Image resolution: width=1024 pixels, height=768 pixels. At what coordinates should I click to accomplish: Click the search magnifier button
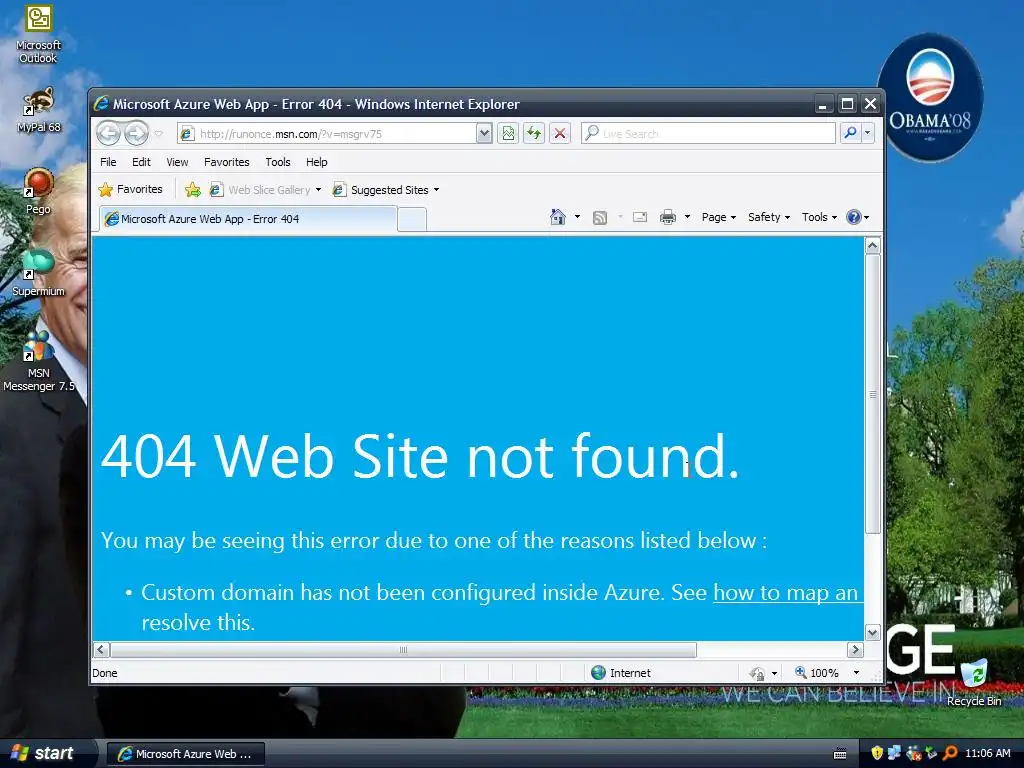850,133
